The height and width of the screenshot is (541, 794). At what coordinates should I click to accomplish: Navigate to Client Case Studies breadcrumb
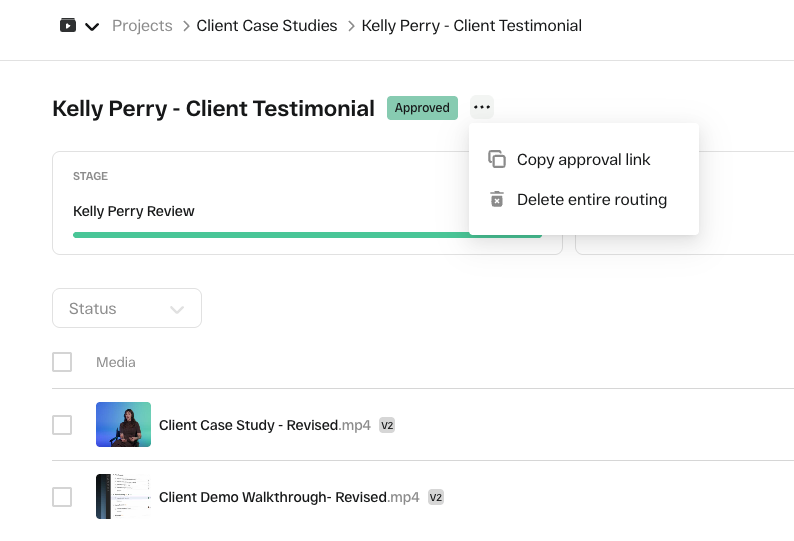(x=267, y=26)
